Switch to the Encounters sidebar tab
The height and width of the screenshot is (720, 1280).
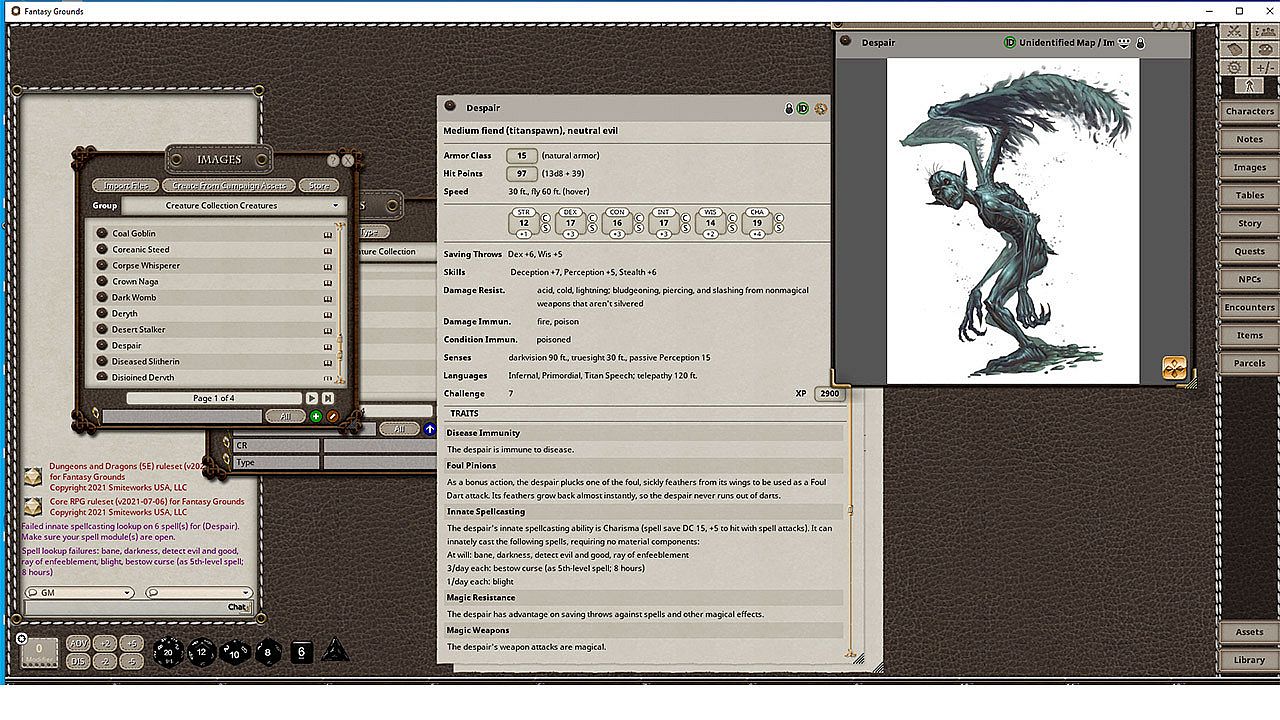pos(1249,307)
